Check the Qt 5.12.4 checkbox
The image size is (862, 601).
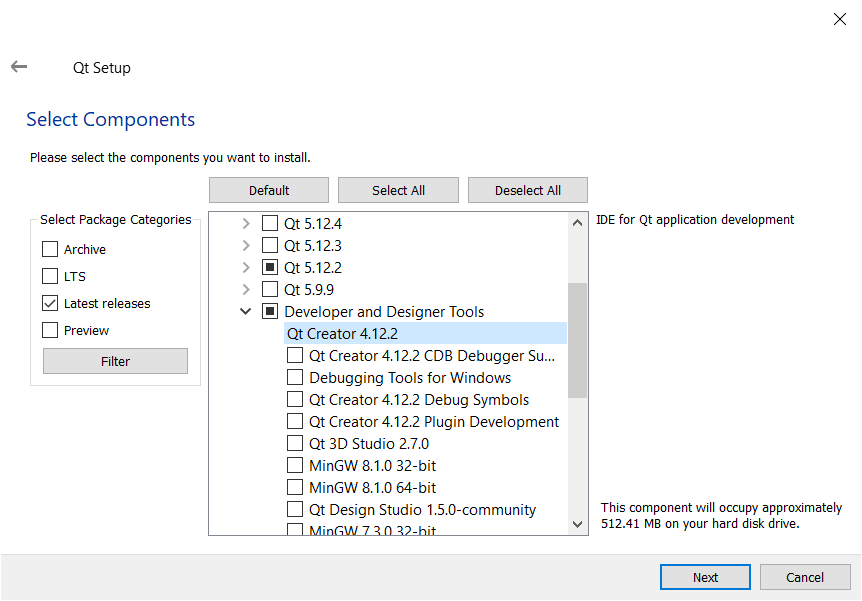[270, 223]
